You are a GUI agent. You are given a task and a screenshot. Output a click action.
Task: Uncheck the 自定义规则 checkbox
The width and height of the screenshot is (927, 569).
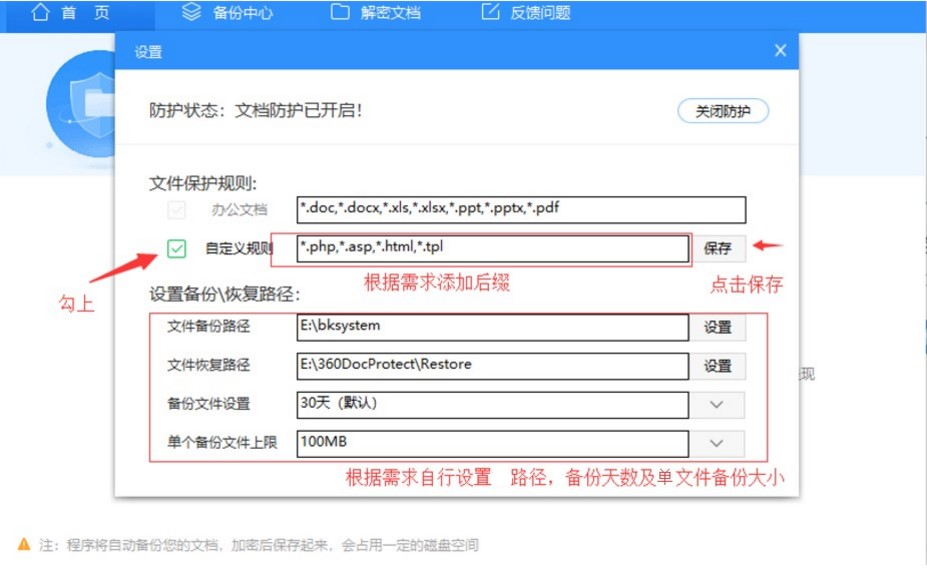176,248
